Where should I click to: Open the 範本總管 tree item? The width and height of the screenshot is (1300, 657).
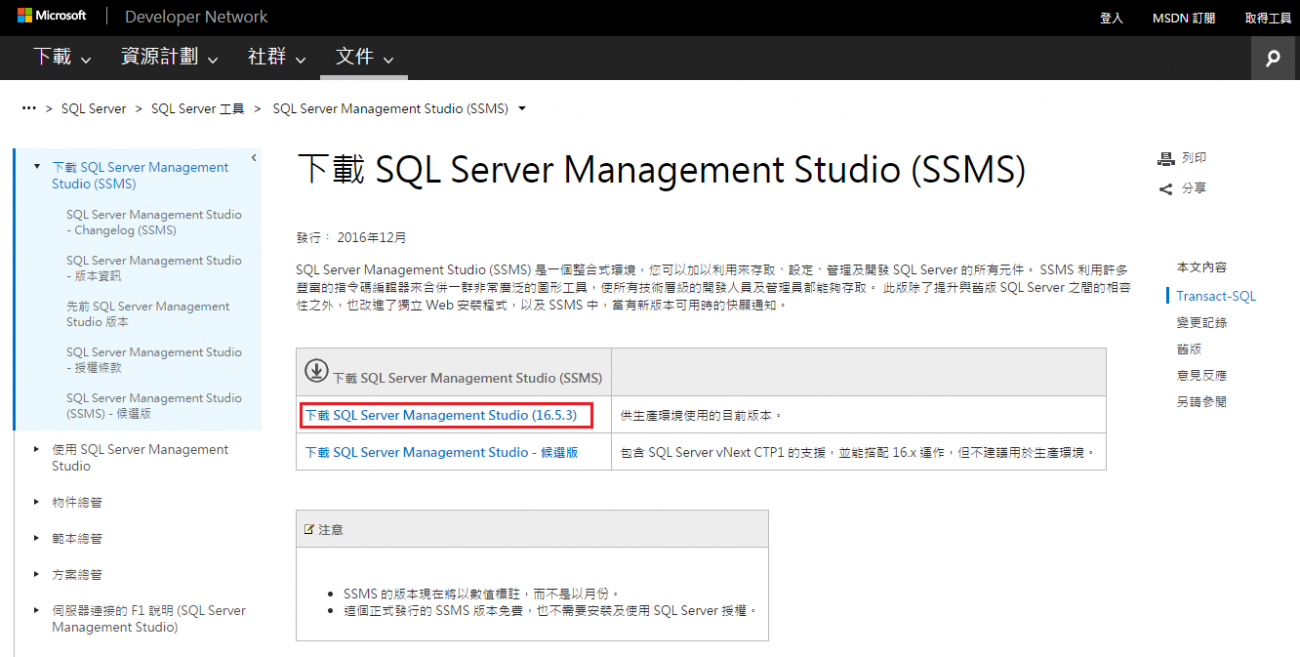(x=77, y=538)
